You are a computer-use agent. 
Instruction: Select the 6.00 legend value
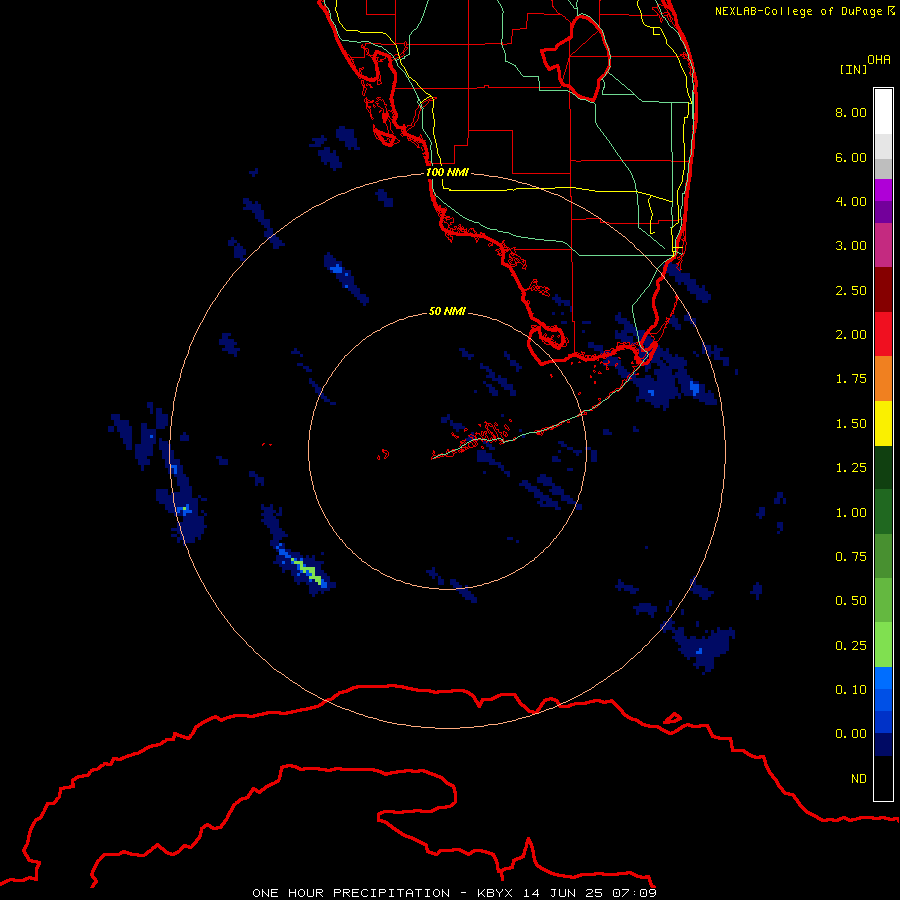pyautogui.click(x=851, y=157)
